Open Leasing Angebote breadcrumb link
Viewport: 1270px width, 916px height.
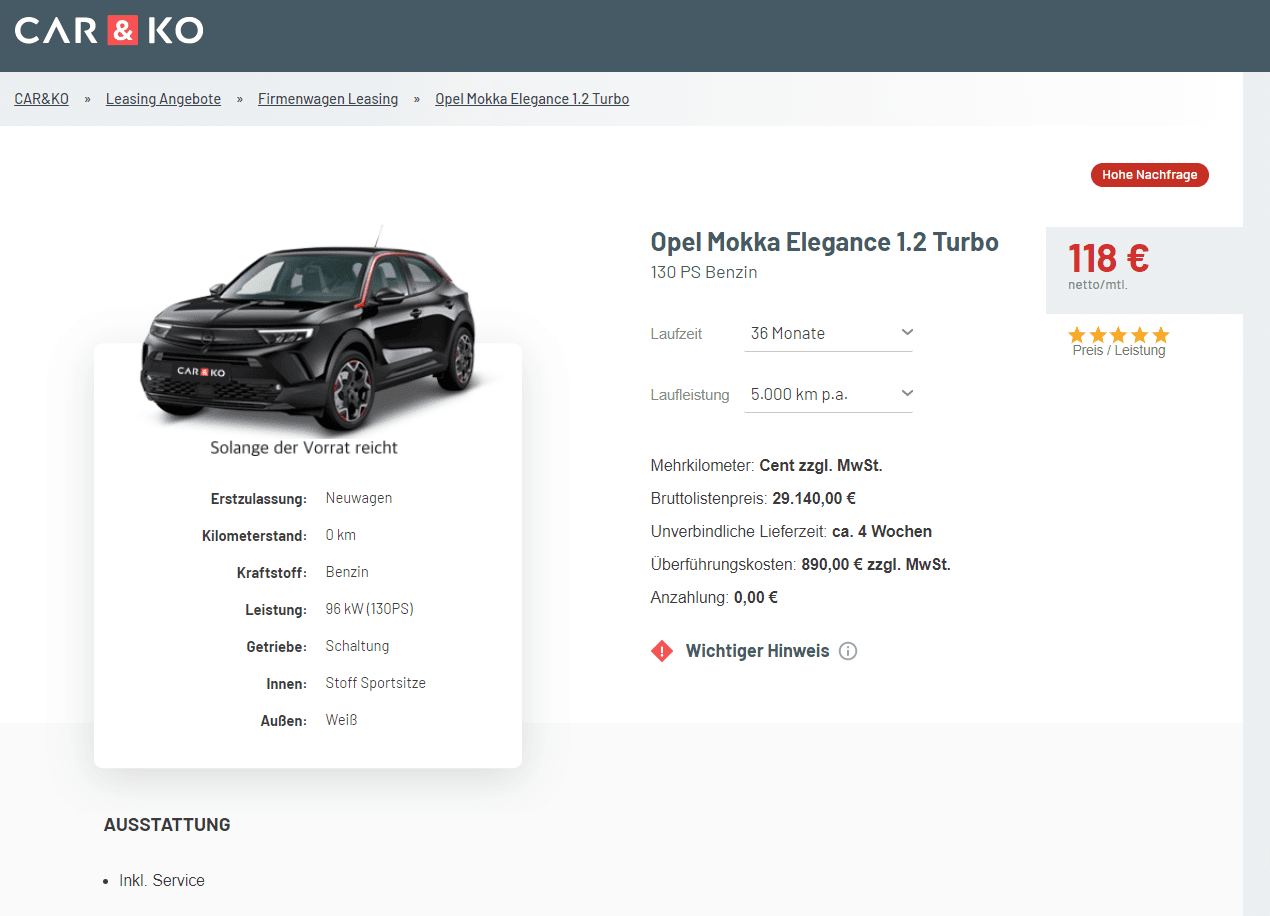click(x=163, y=99)
